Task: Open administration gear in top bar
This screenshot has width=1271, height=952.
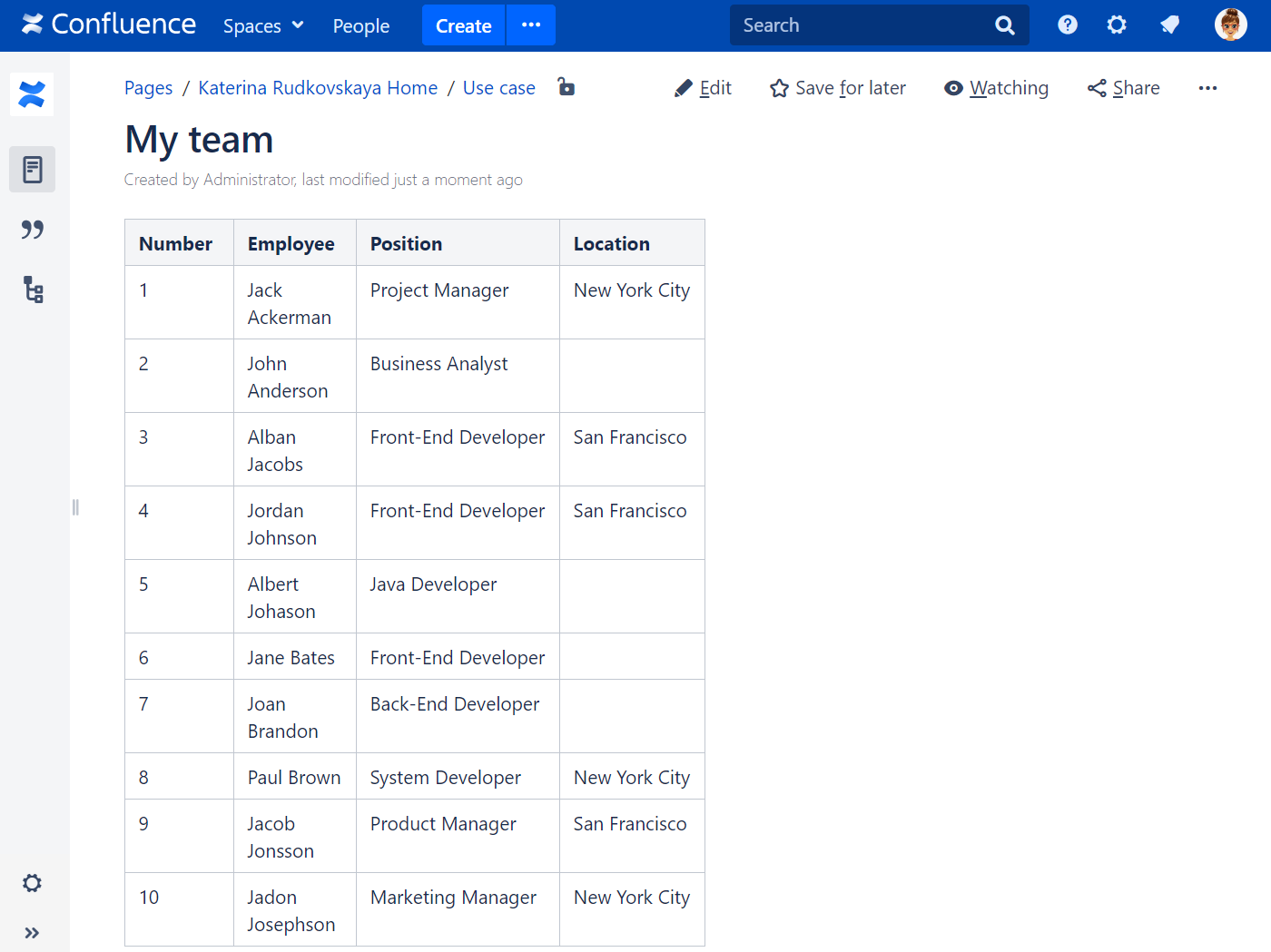Action: (1117, 25)
